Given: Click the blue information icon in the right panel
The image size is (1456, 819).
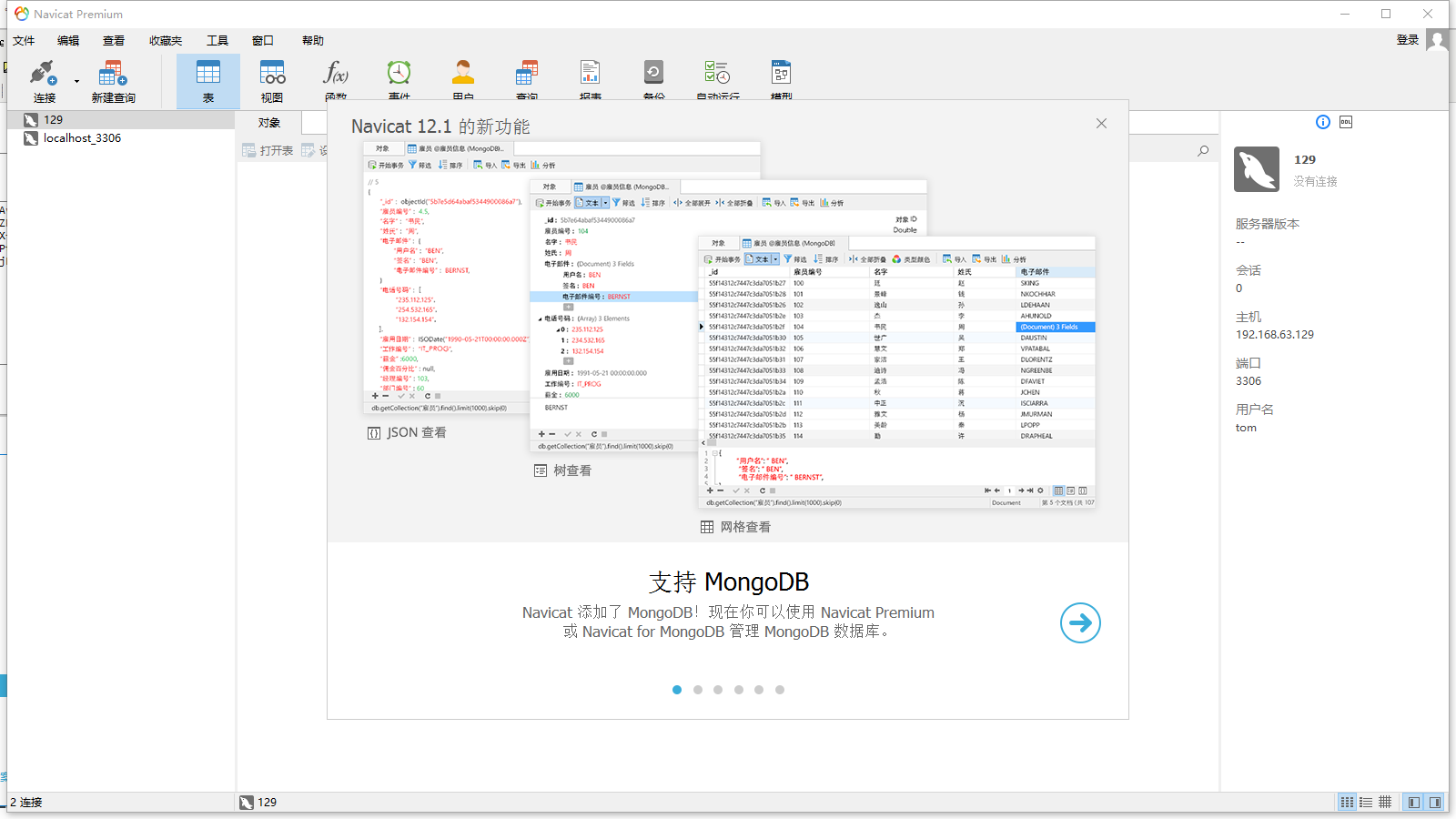Looking at the screenshot, I should 1323,122.
